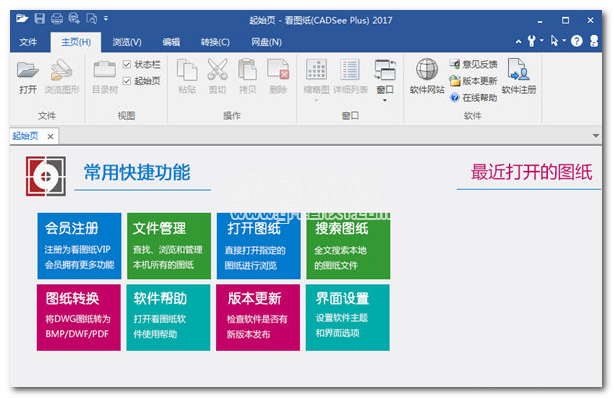Click the 版本更新 ribbon button

[x=473, y=81]
